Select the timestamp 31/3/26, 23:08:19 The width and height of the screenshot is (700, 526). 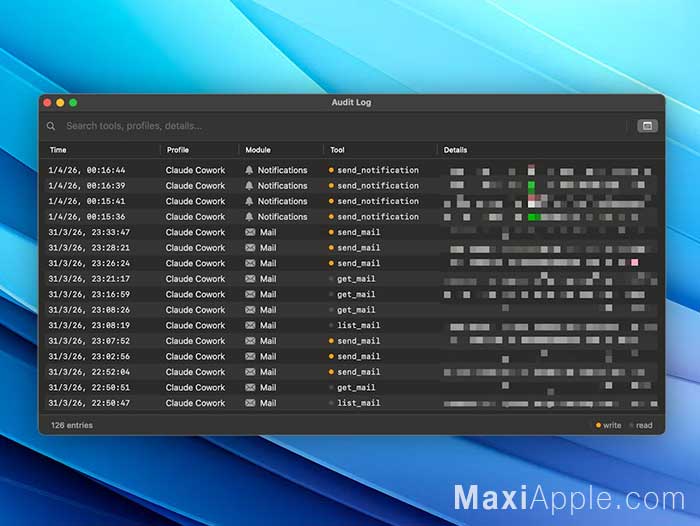89,326
